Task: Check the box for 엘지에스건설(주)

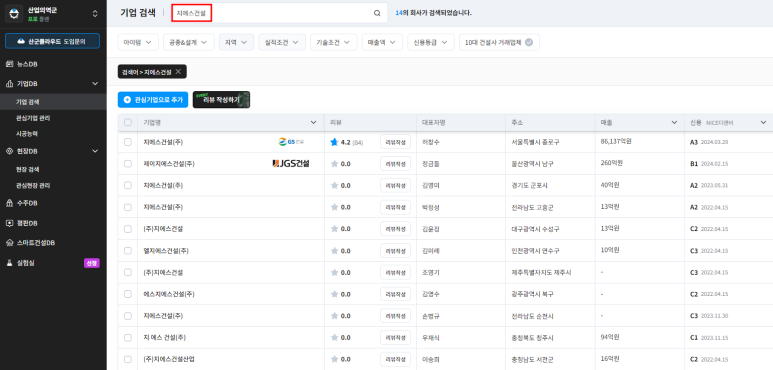Action: click(128, 251)
